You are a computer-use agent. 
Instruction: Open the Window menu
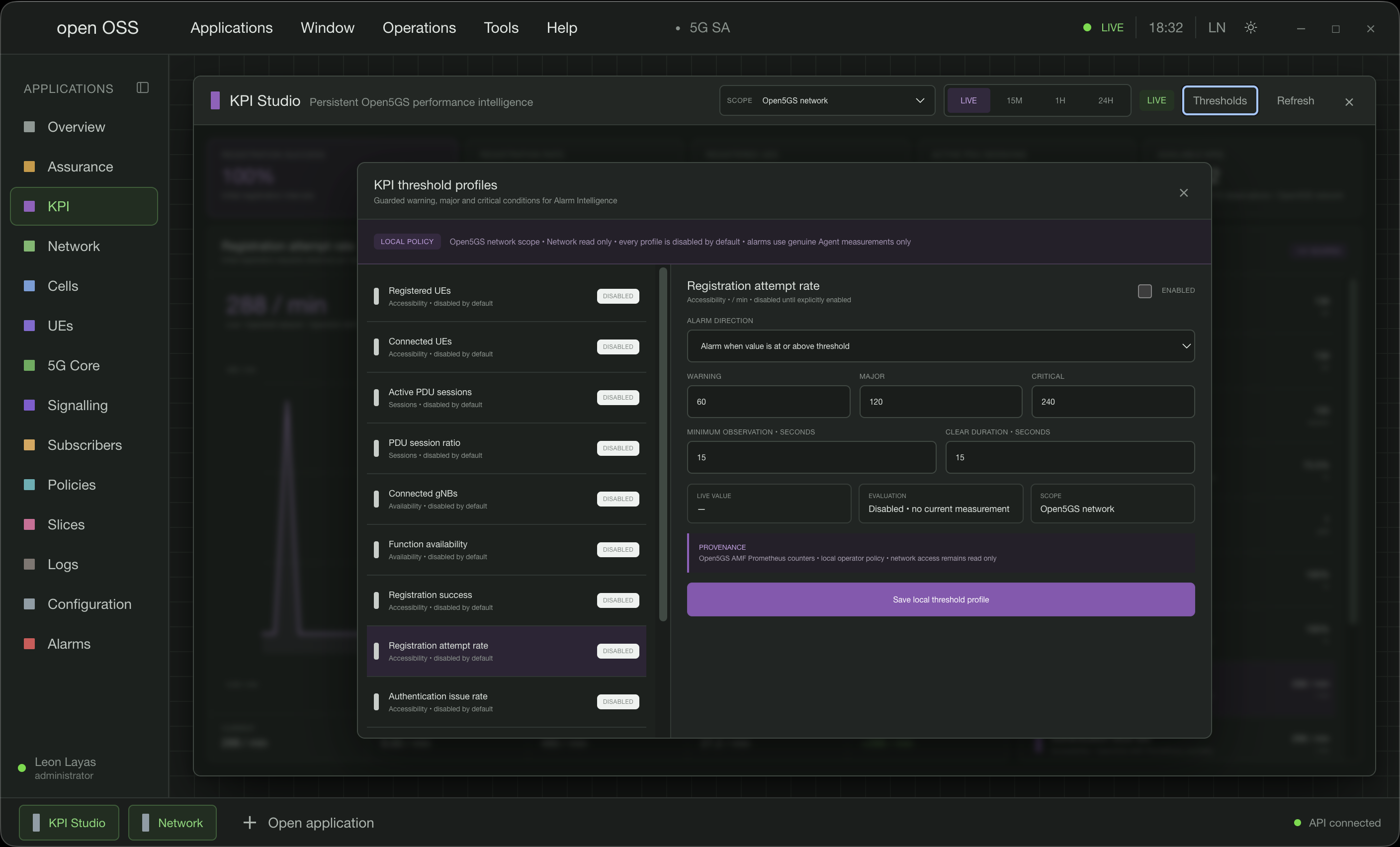[x=327, y=27]
